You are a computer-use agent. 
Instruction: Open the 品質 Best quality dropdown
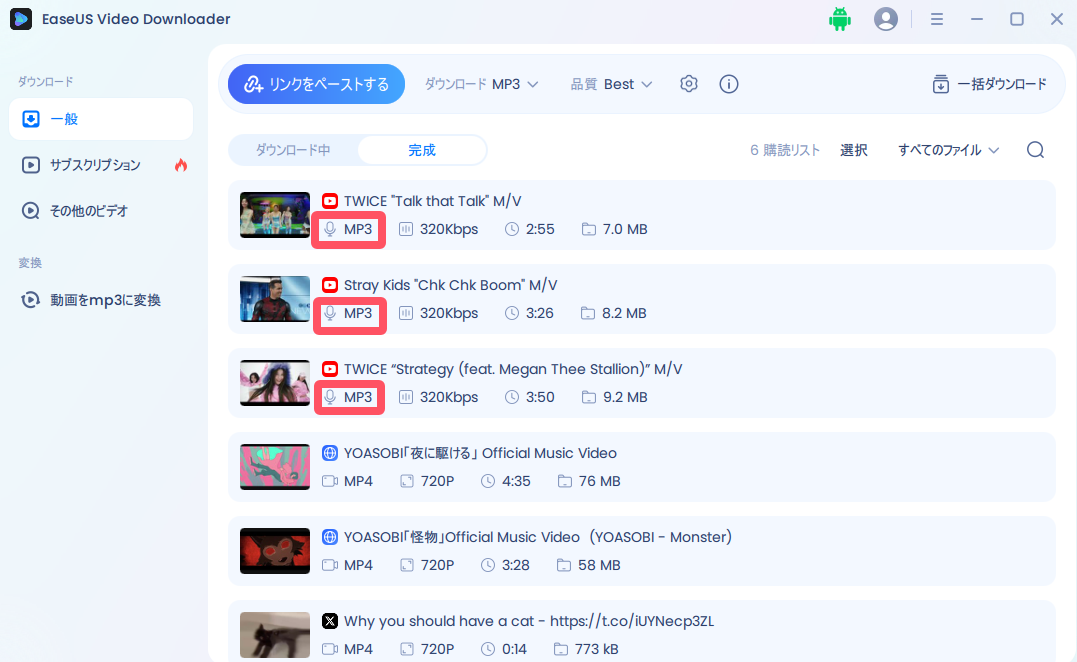611,84
